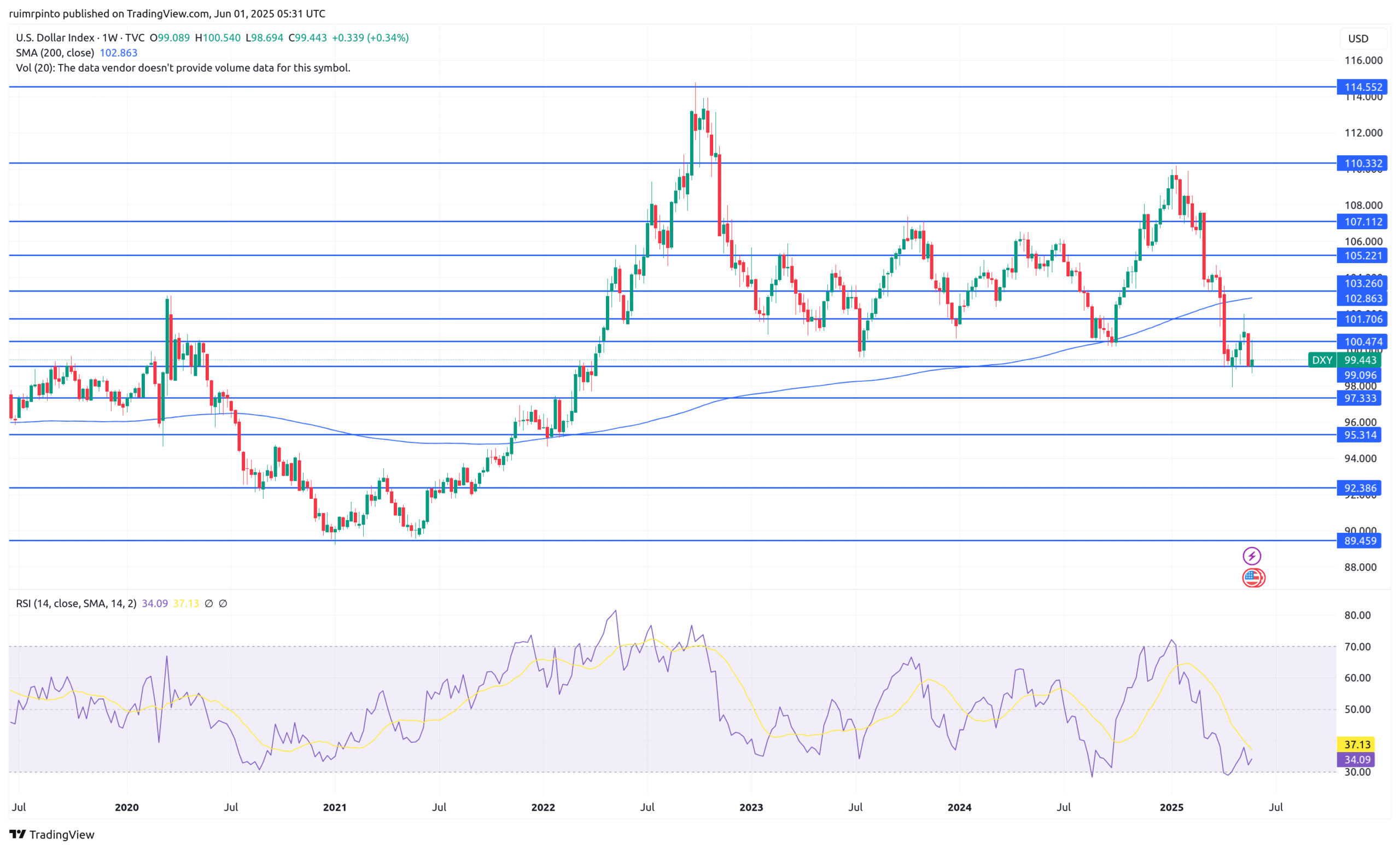
Task: Select the 114.552 horizontal line label
Action: pyautogui.click(x=1362, y=87)
